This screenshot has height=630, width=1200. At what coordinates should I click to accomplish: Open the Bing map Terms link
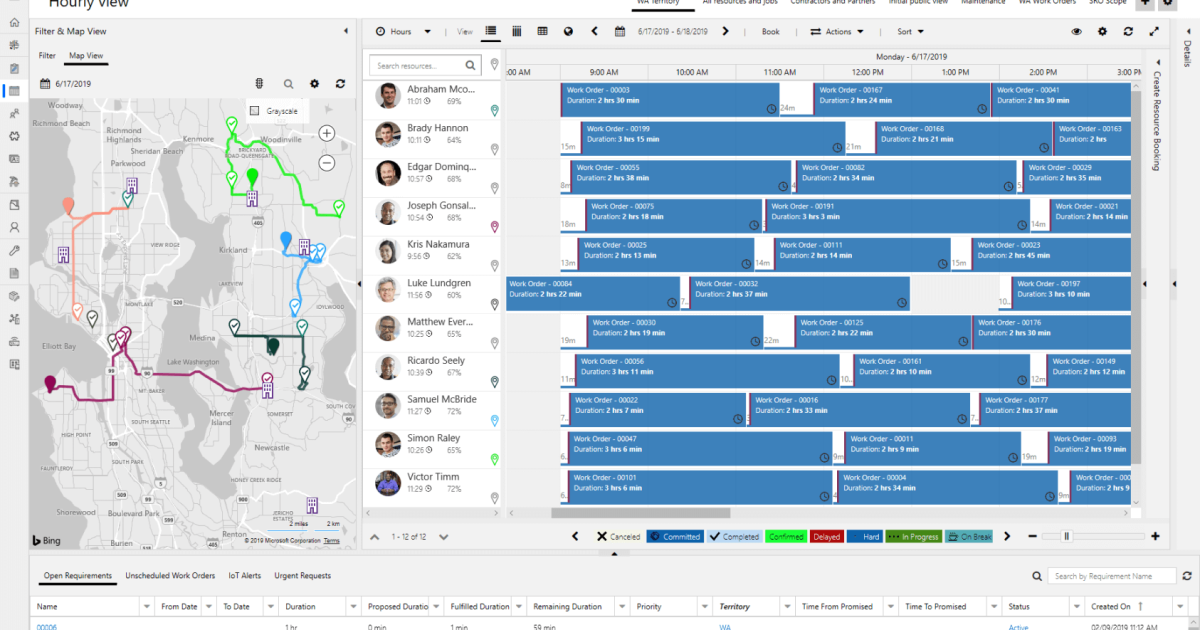click(331, 541)
